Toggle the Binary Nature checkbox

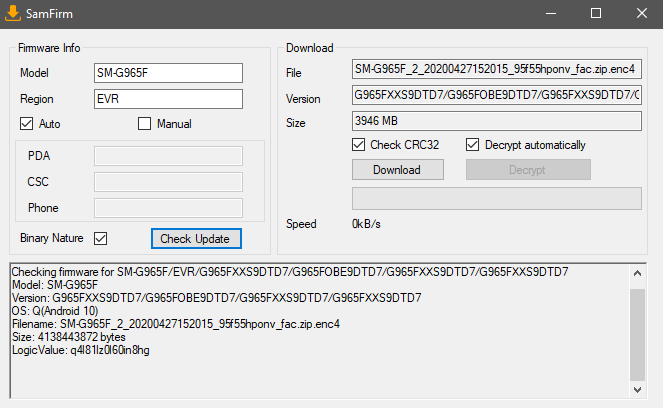[101, 238]
